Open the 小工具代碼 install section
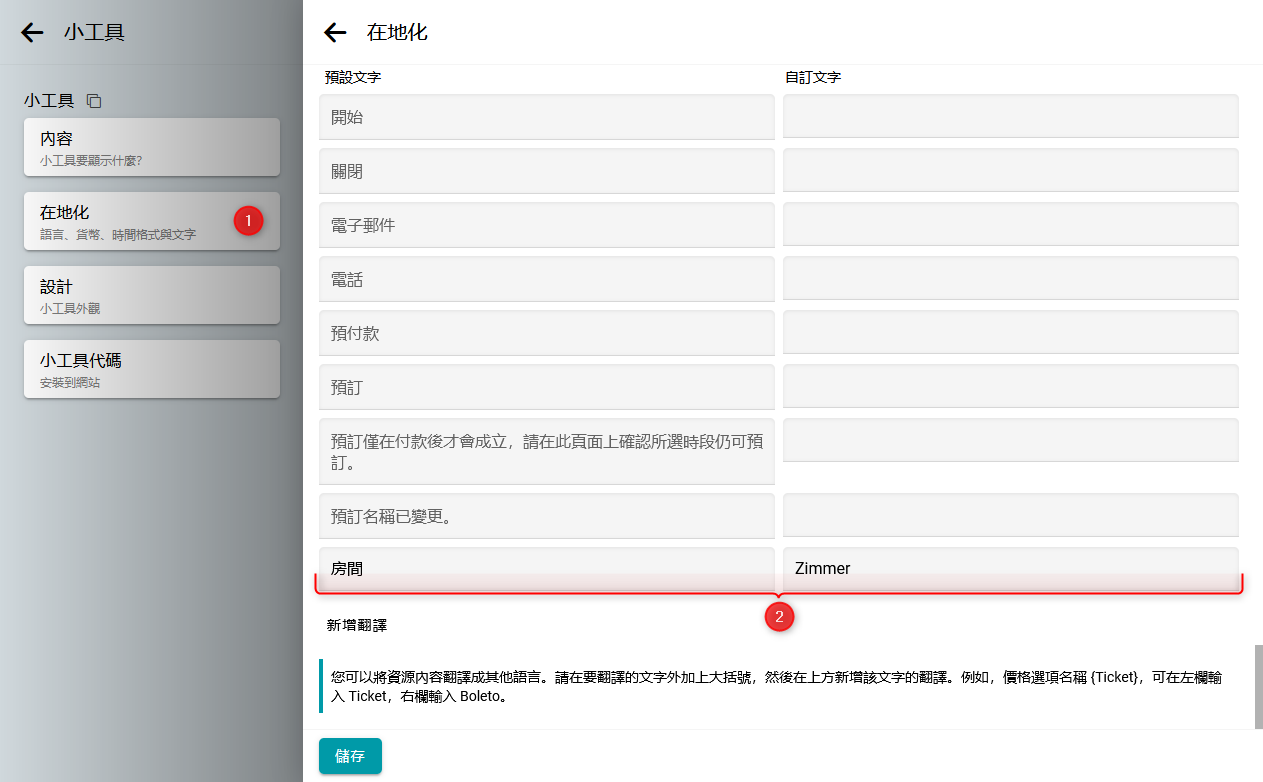Screen dimensions: 1263x782 [x=151, y=369]
